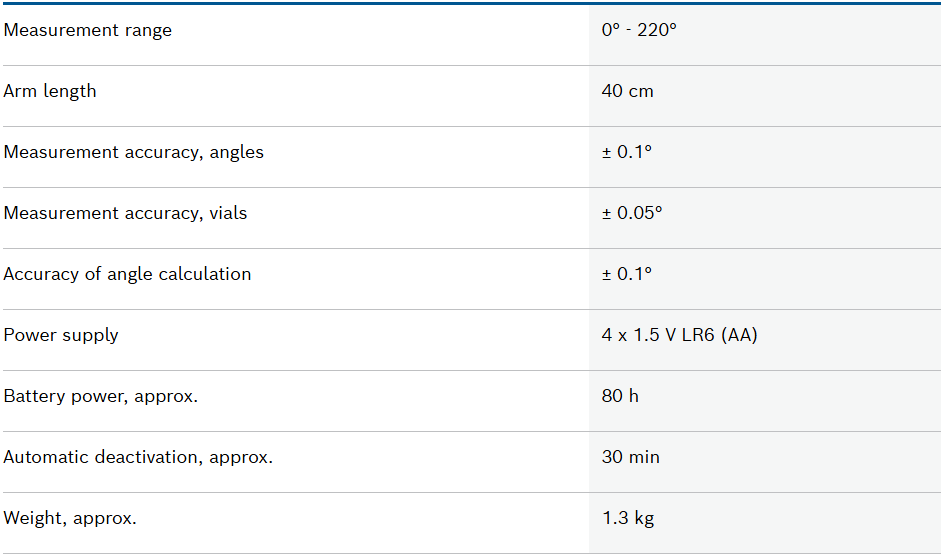Click the "4 x 1.5 V" power supply text

tap(641, 335)
